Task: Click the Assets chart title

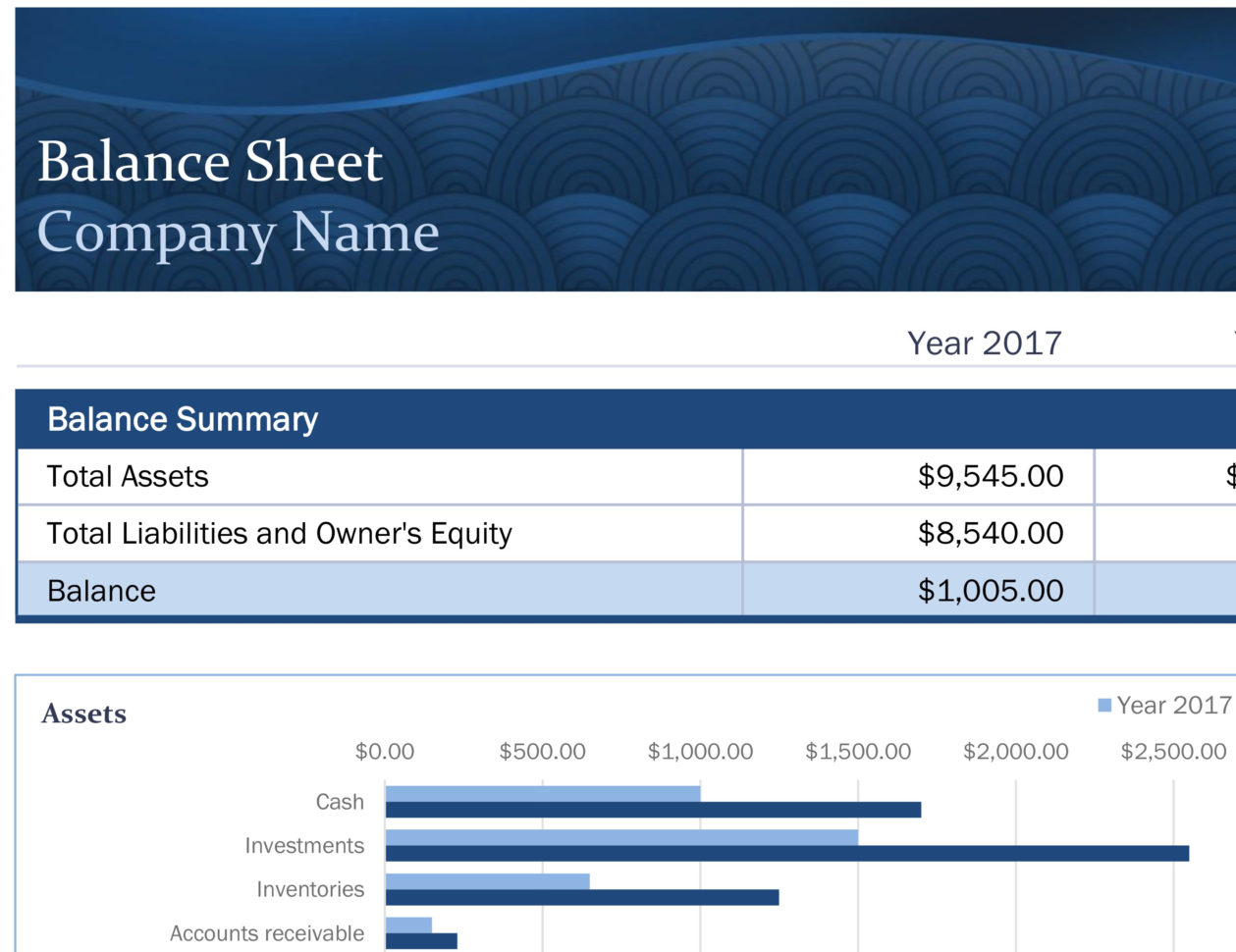Action: tap(83, 714)
